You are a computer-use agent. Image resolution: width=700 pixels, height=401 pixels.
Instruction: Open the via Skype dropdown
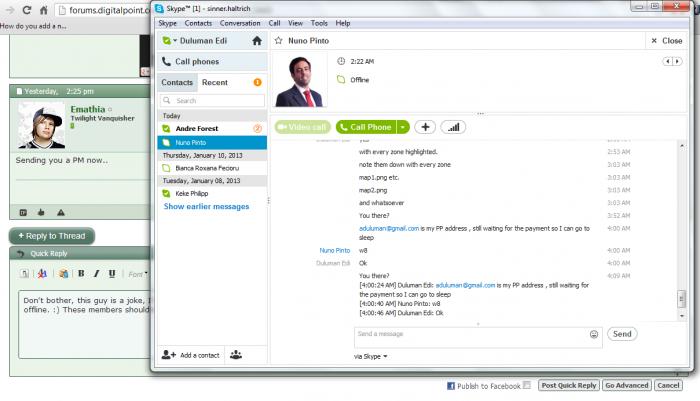(371, 356)
